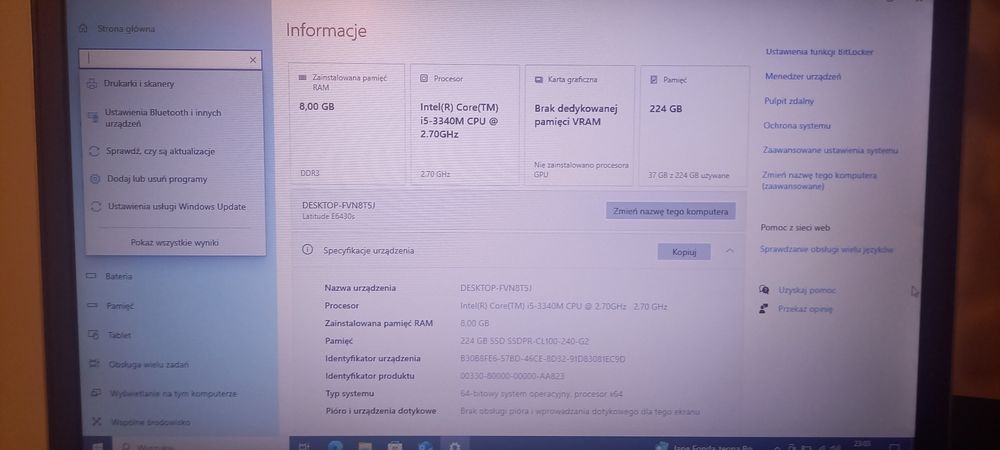1000x450 pixels.
Task: Click Uzyskaj pomoc help link
Action: coord(807,290)
